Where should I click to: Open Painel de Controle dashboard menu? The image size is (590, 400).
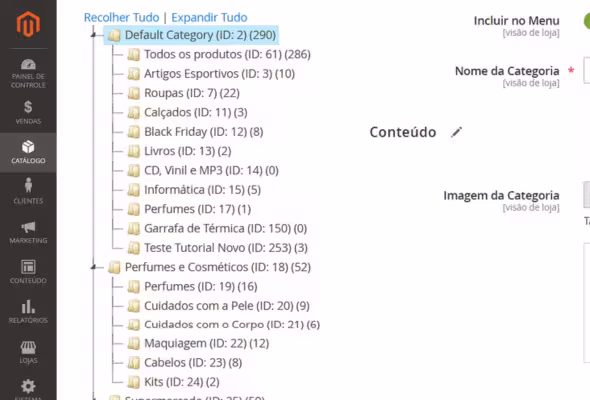tap(28, 73)
